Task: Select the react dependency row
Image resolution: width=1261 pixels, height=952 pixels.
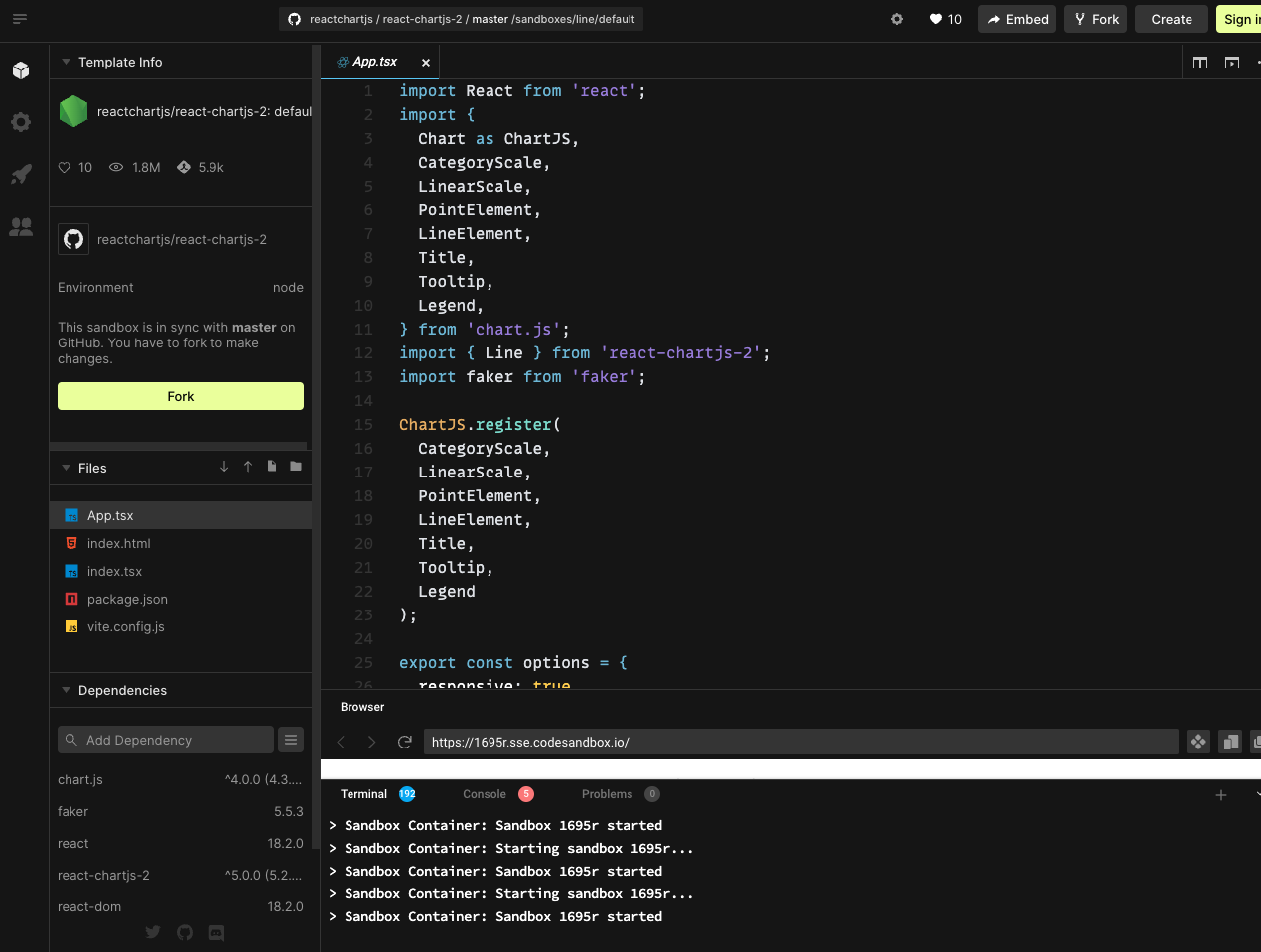Action: coord(181,843)
